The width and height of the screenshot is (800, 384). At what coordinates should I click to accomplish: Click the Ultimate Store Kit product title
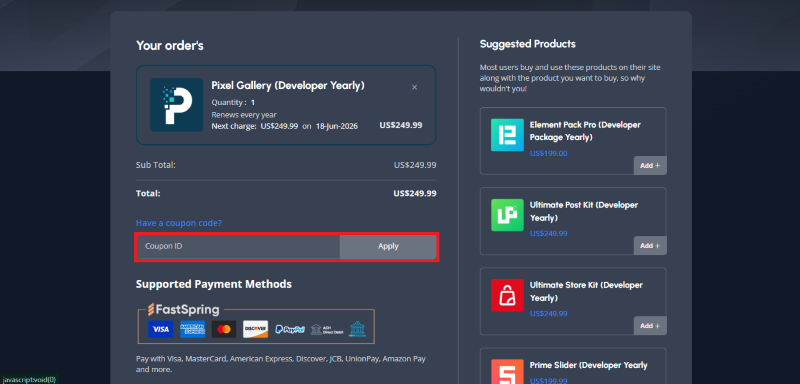[x=586, y=291]
